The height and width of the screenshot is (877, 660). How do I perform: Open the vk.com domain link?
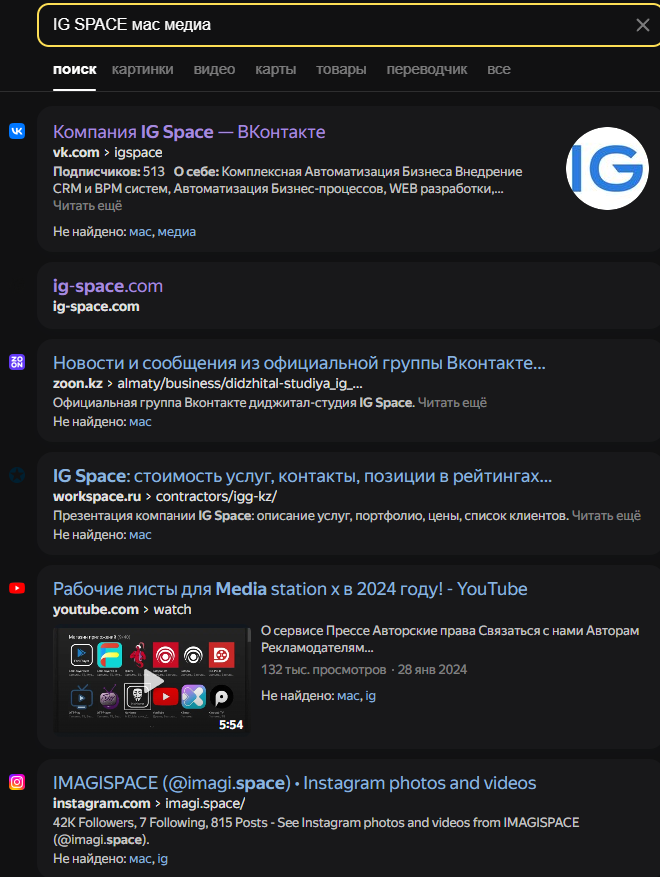coord(76,153)
